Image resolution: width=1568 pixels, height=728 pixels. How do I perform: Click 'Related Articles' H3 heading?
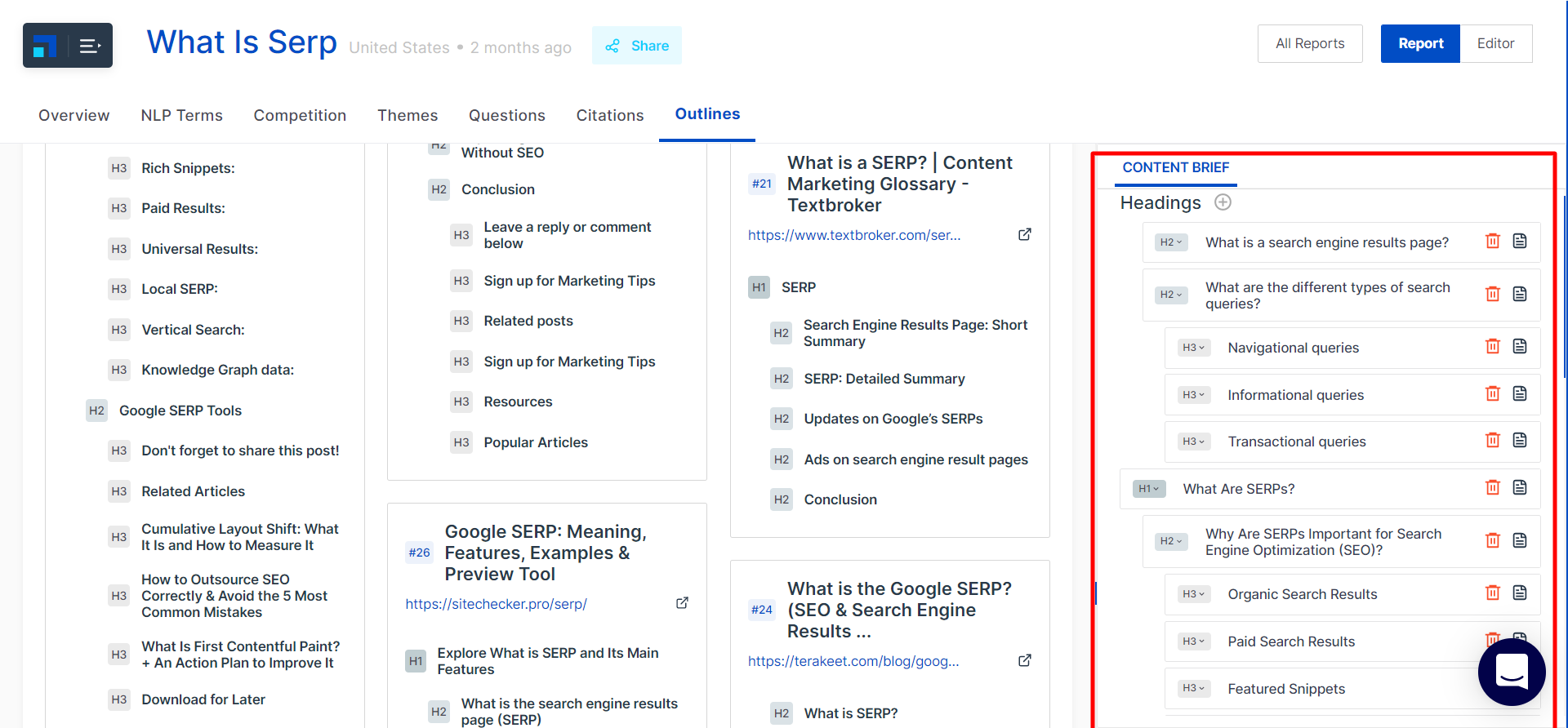pyautogui.click(x=193, y=491)
